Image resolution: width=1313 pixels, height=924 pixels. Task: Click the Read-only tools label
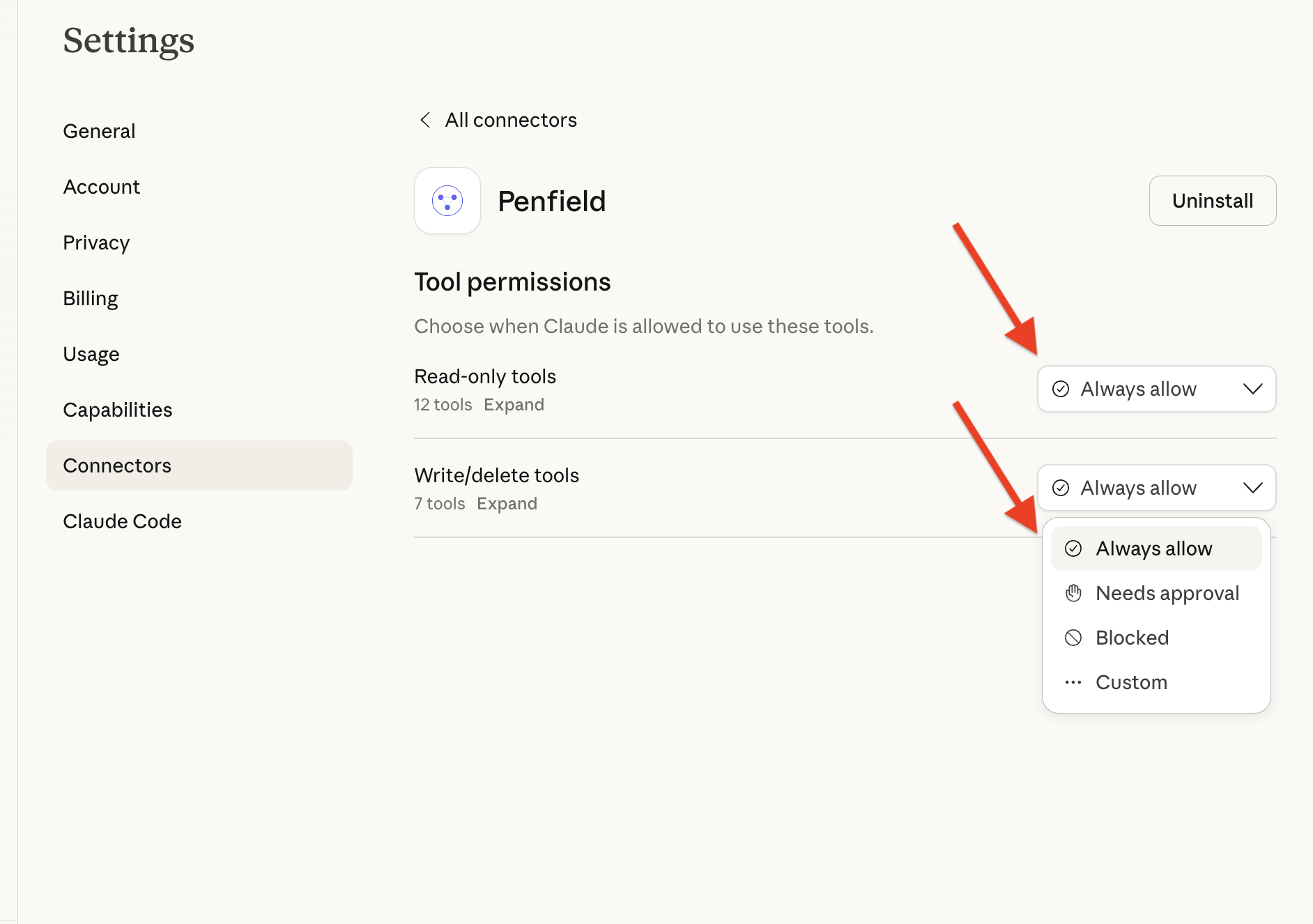click(485, 376)
